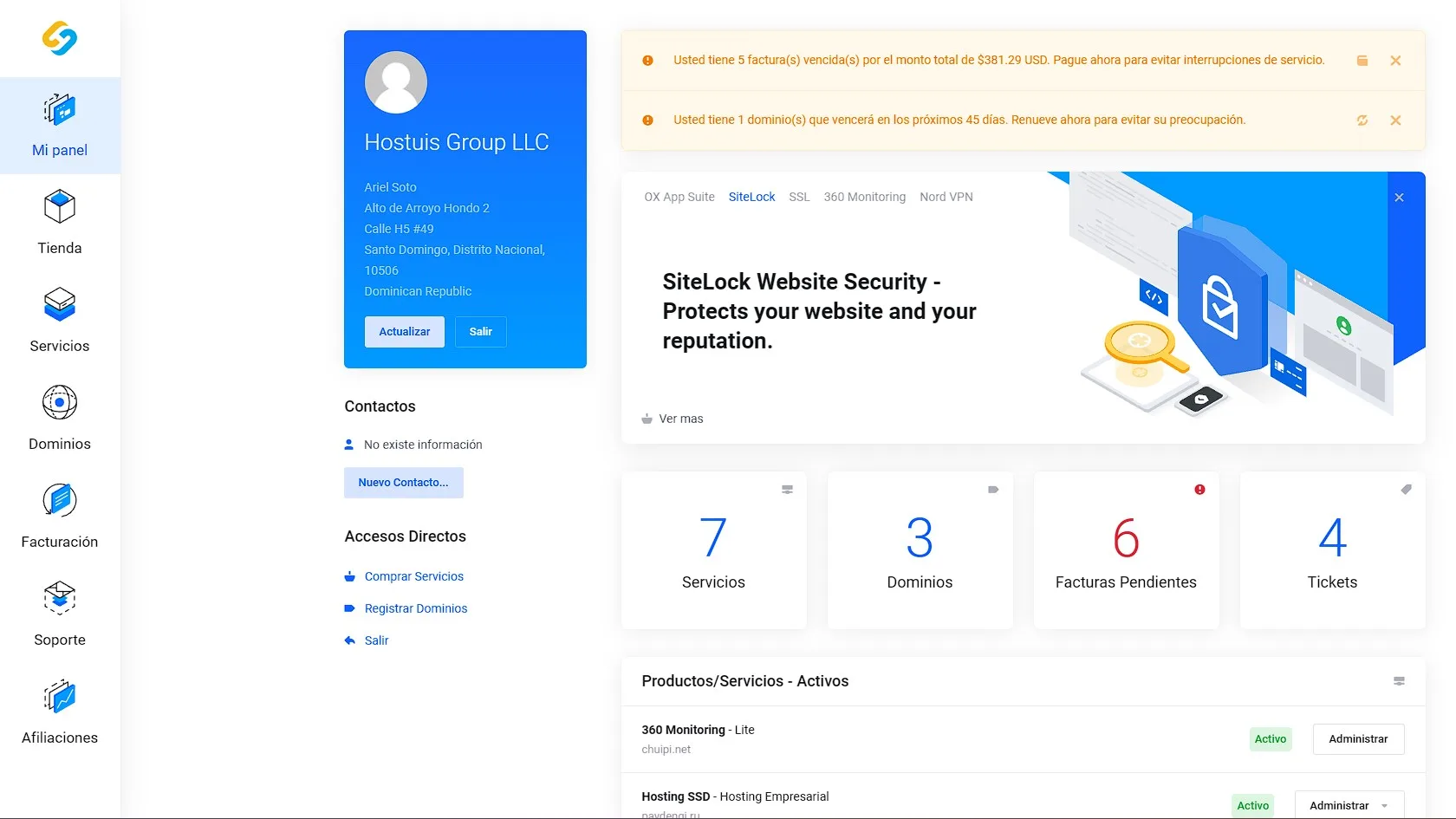
Task: Click the overdue invoices warning message
Action: 999,60
